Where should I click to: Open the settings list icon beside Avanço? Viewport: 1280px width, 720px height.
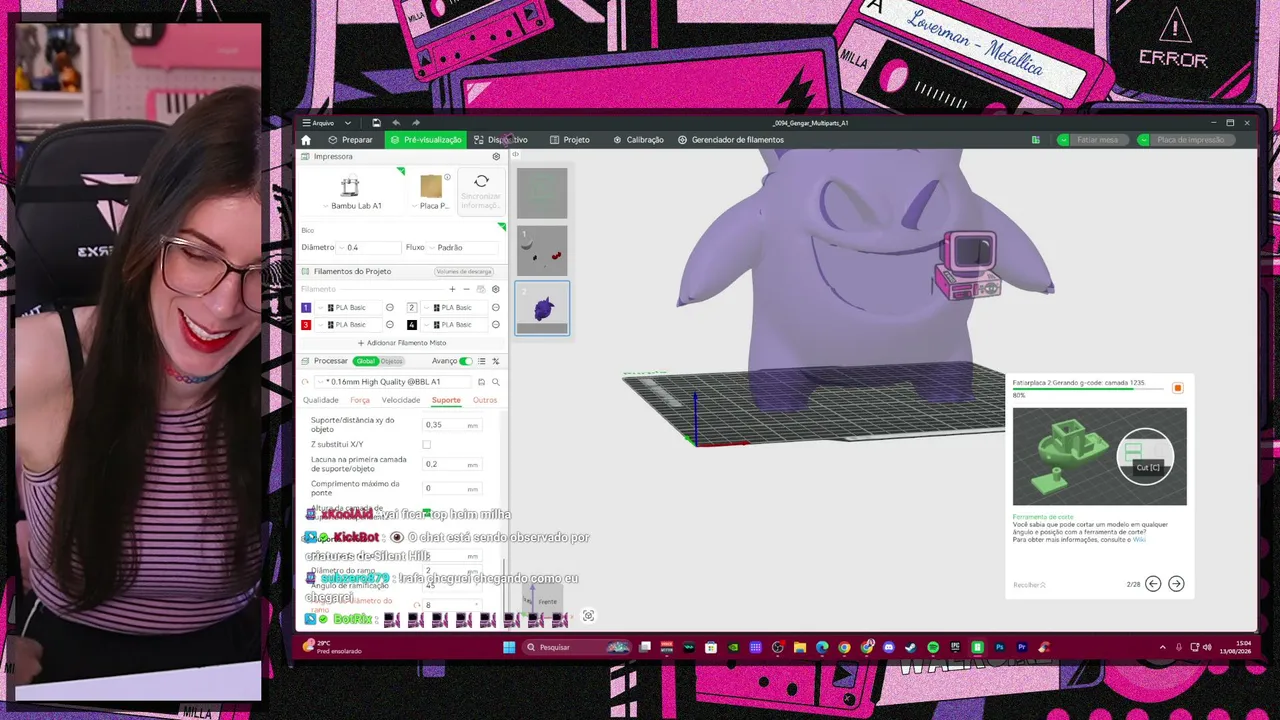tap(481, 361)
